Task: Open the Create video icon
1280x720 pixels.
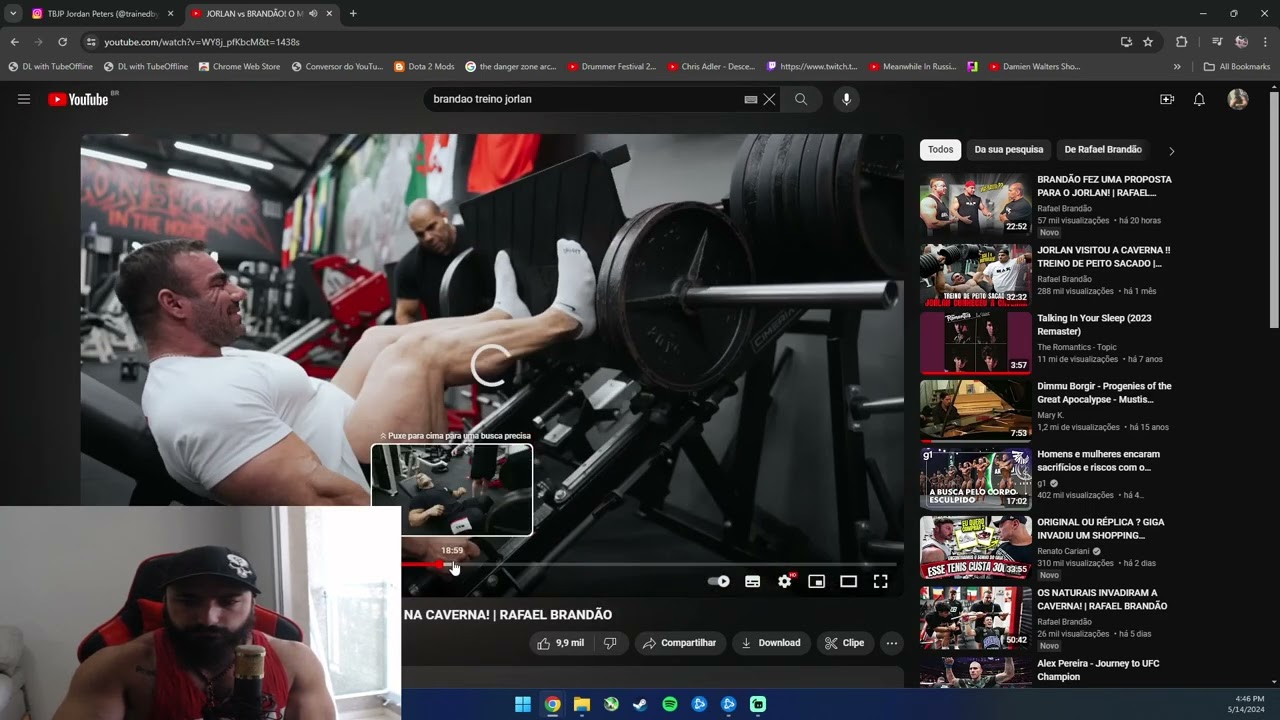Action: click(1167, 99)
